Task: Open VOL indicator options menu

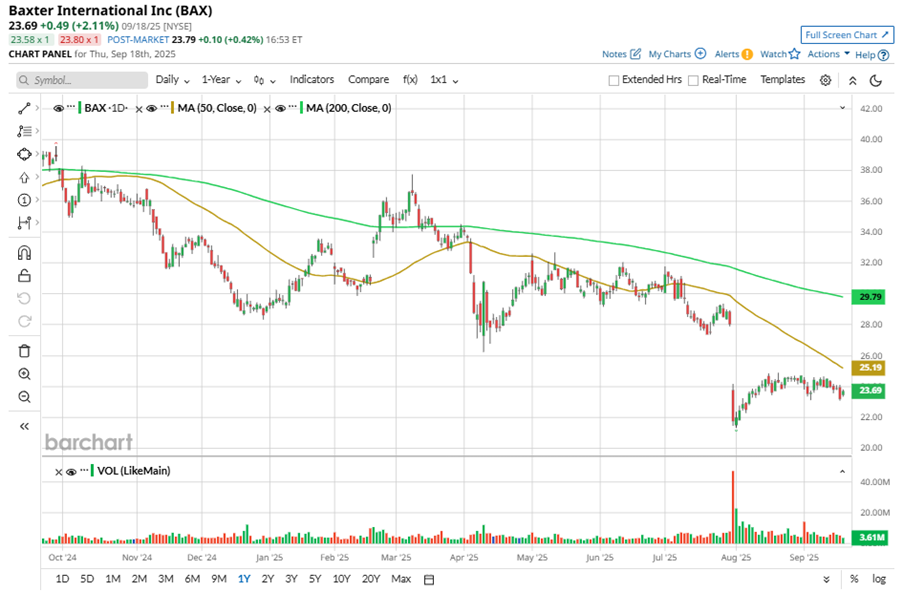Action: pos(84,470)
